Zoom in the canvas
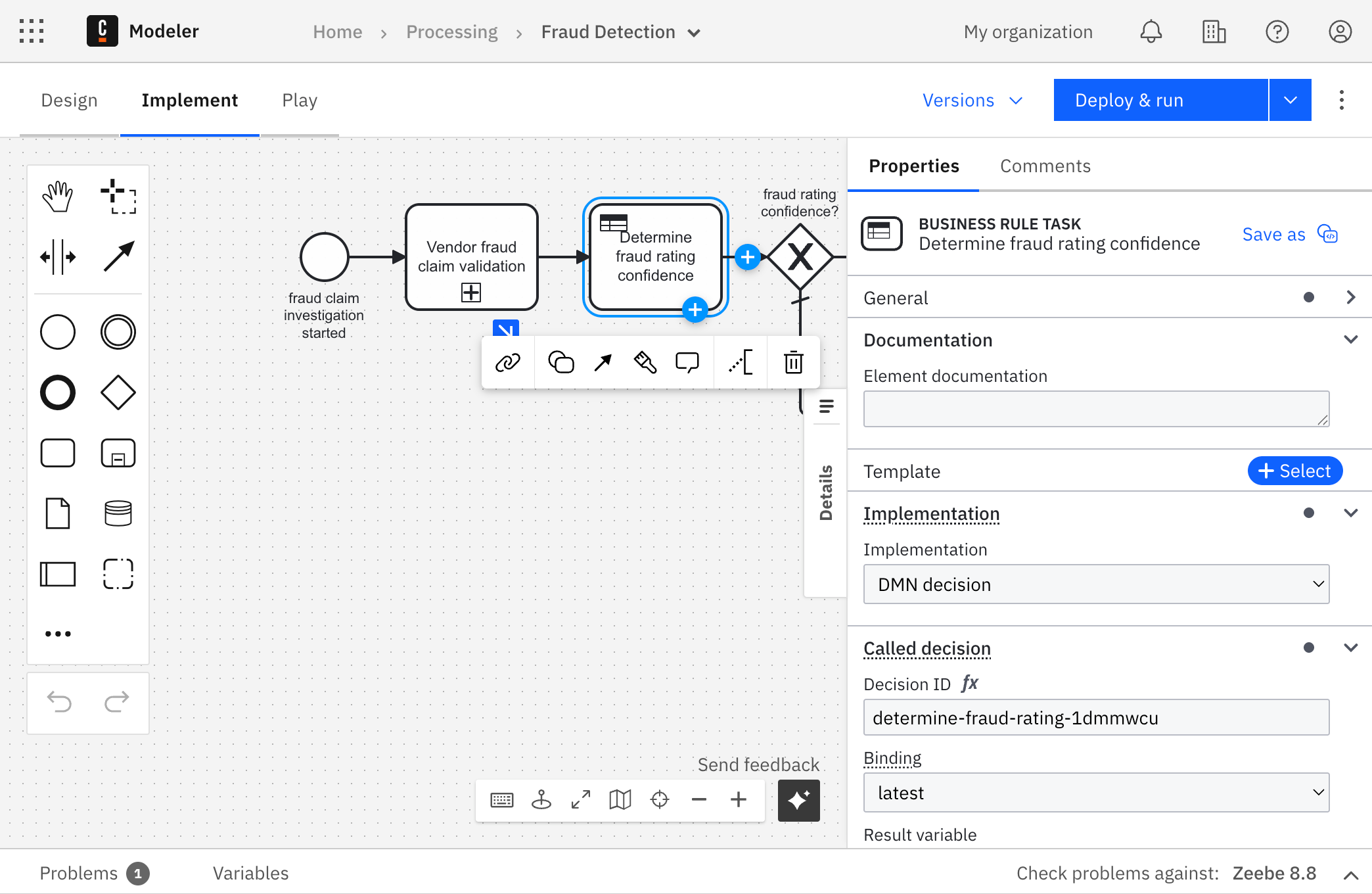This screenshot has width=1372, height=894. click(x=739, y=800)
